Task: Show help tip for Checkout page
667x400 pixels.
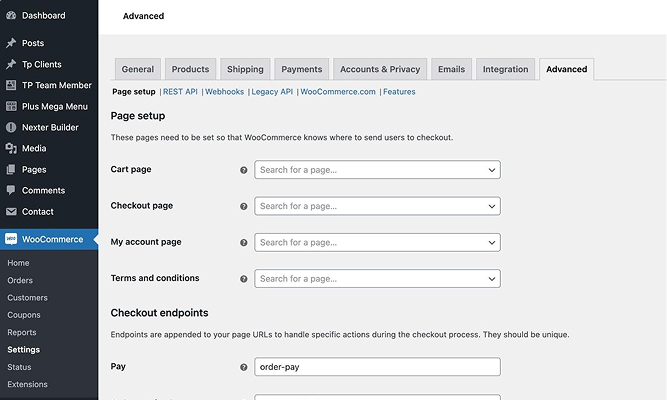Action: click(244, 206)
